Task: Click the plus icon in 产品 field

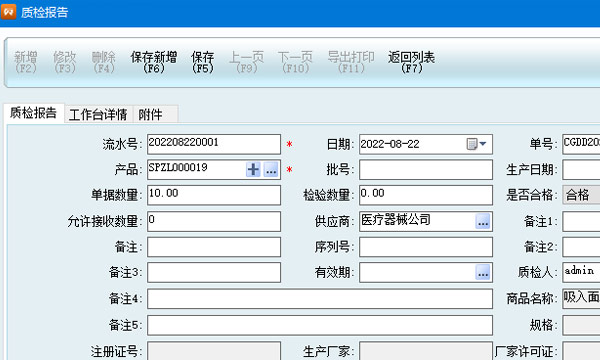Action: (x=253, y=169)
